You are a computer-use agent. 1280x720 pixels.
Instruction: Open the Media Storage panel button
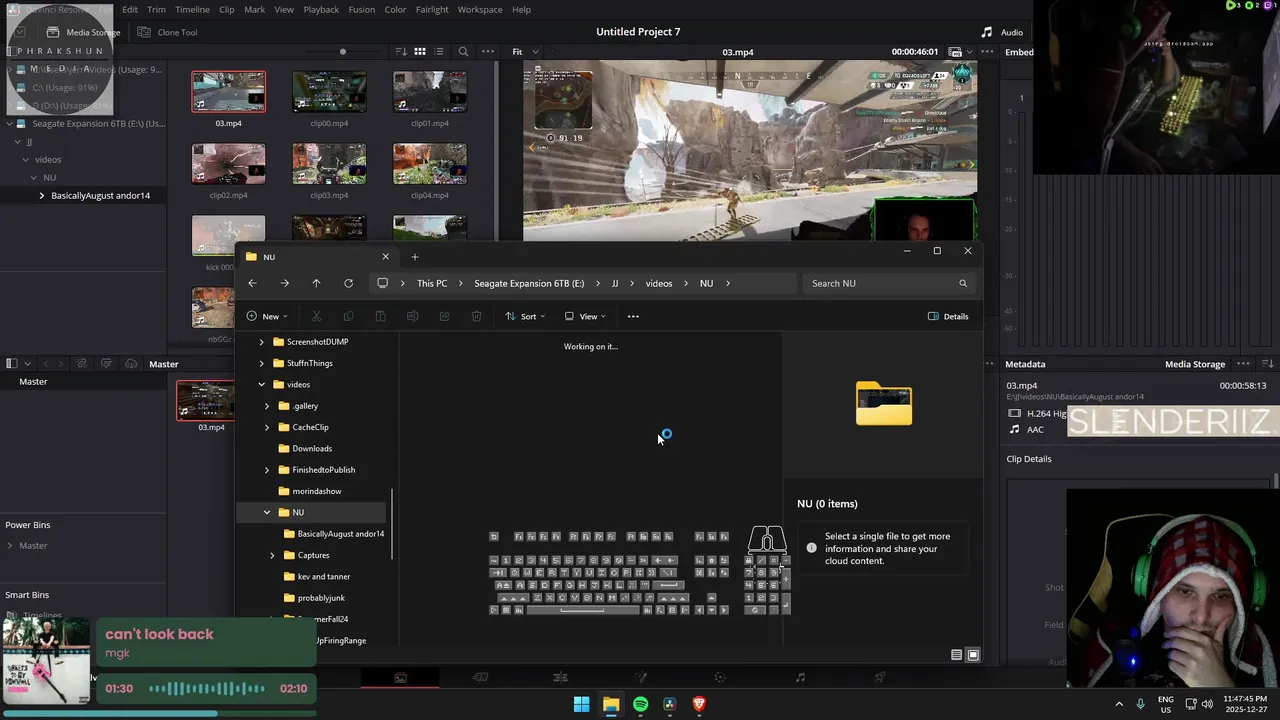pos(83,32)
